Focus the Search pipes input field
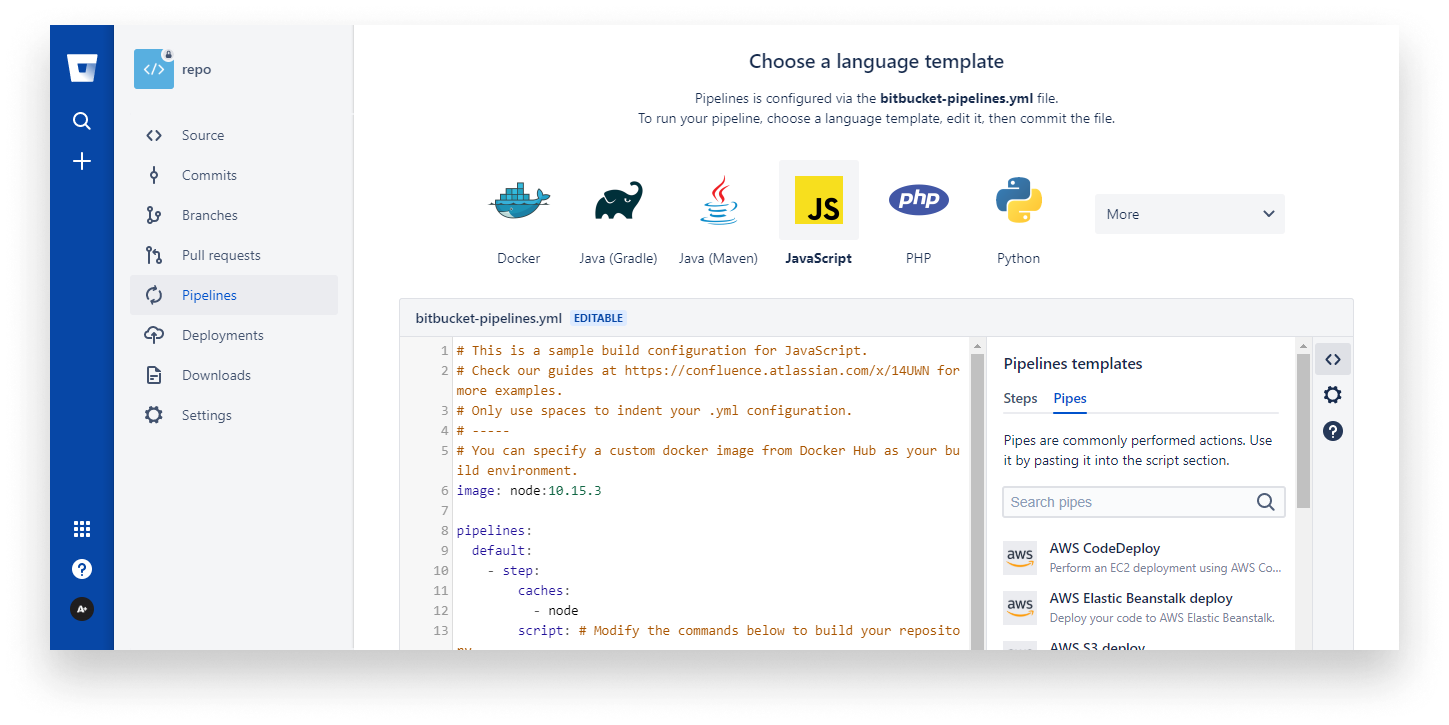1449x725 pixels. [1144, 502]
